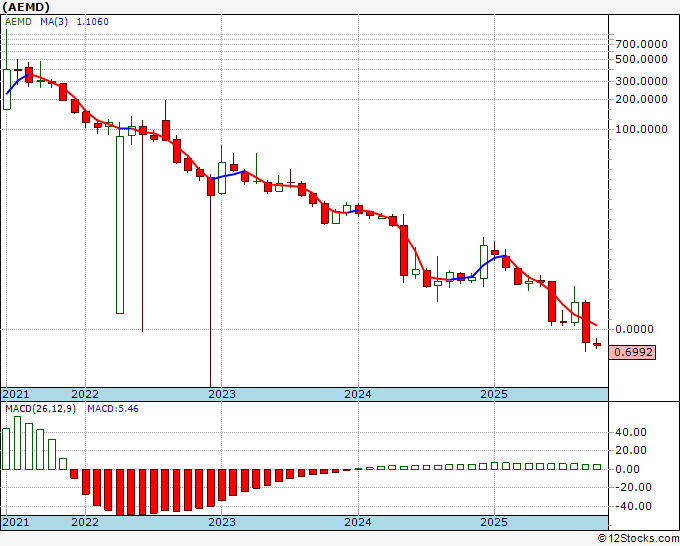Click the 40.00 MACD axis label
The height and width of the screenshot is (546, 680).
click(633, 432)
